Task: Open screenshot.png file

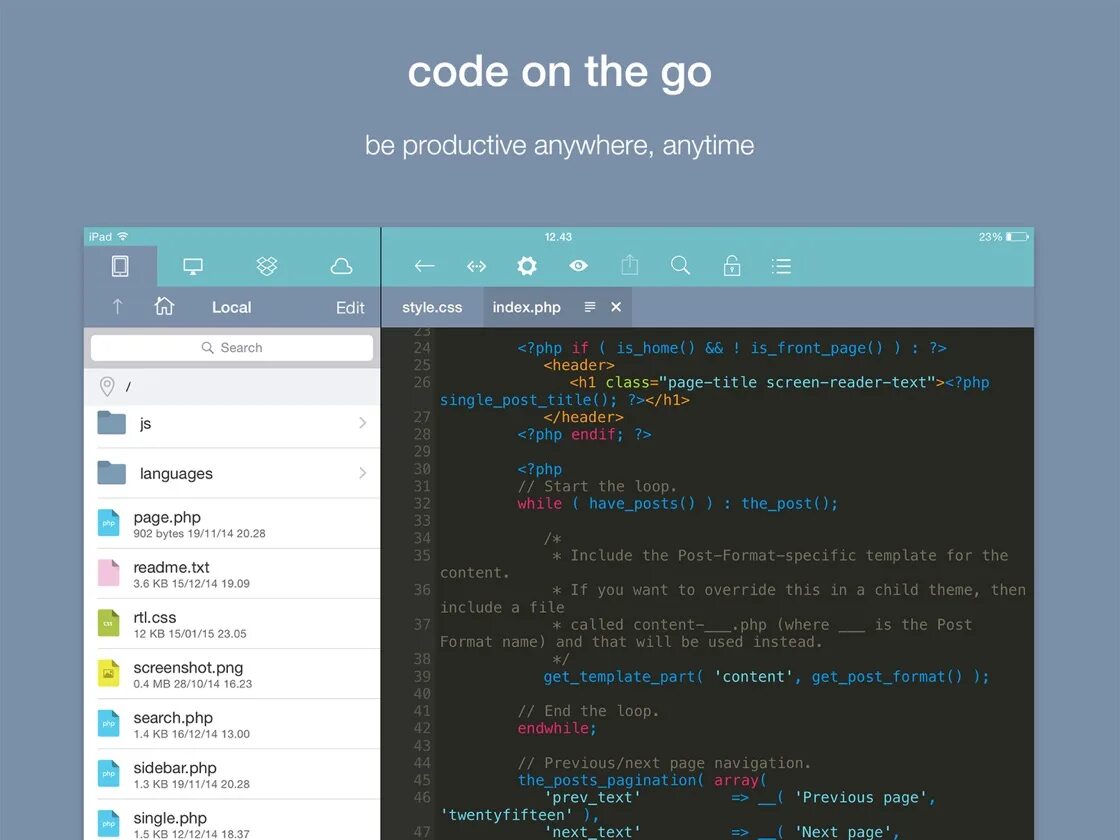Action: point(232,674)
